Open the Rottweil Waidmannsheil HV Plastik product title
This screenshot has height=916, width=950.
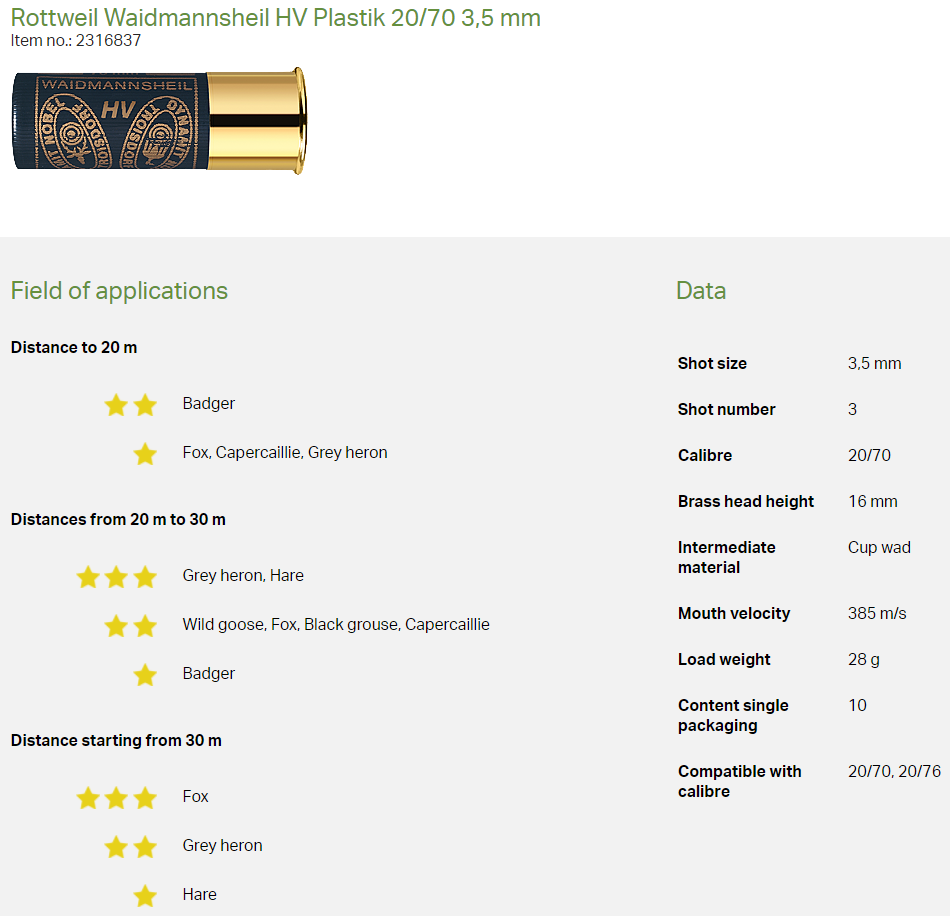point(275,18)
